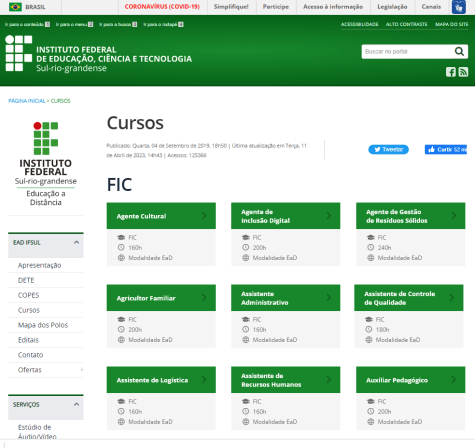Click graduation cap icon in Agricultor Familiar card
This screenshot has height=448, width=475.
121,319
